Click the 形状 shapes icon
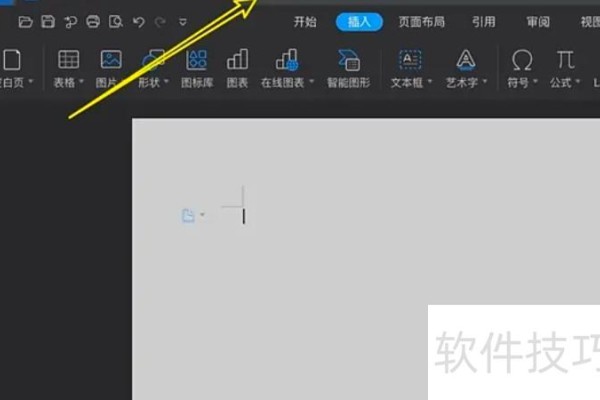Image resolution: width=600 pixels, height=400 pixels. click(153, 60)
